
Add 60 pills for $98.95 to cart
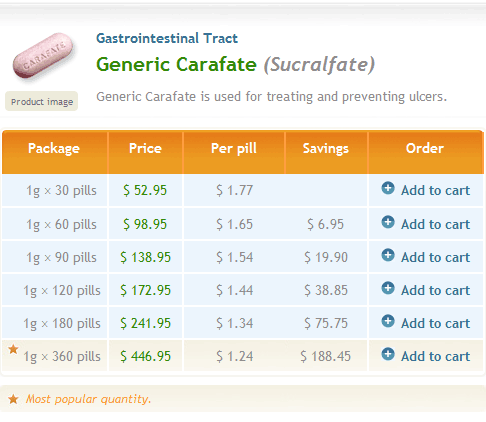click(x=435, y=224)
